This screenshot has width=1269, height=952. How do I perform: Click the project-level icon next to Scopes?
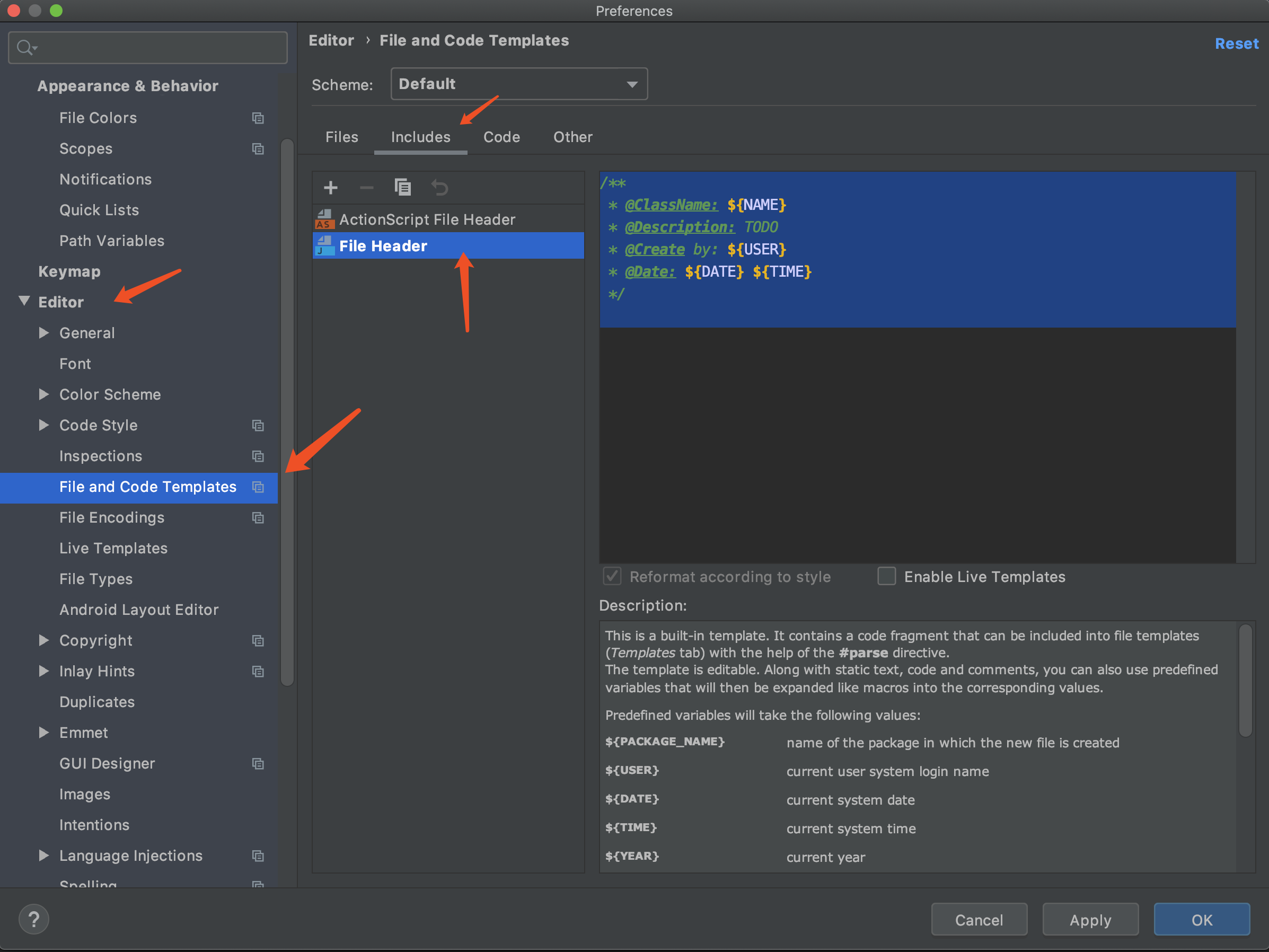[x=258, y=148]
